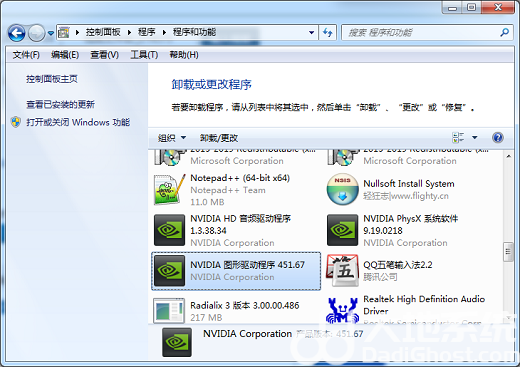Close the 程序和功能 window
Viewport: 520px width, 367px height.
click(x=498, y=7)
